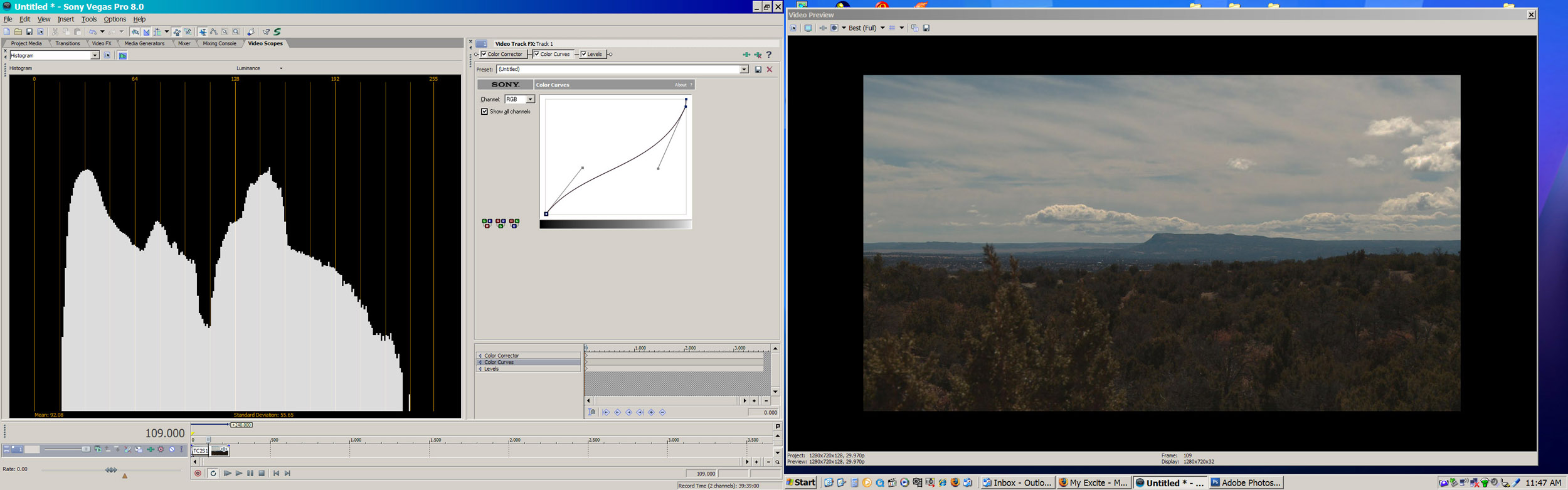The image size is (1568, 490).
Task: Click the Record button in transport bar
Action: coord(198,473)
